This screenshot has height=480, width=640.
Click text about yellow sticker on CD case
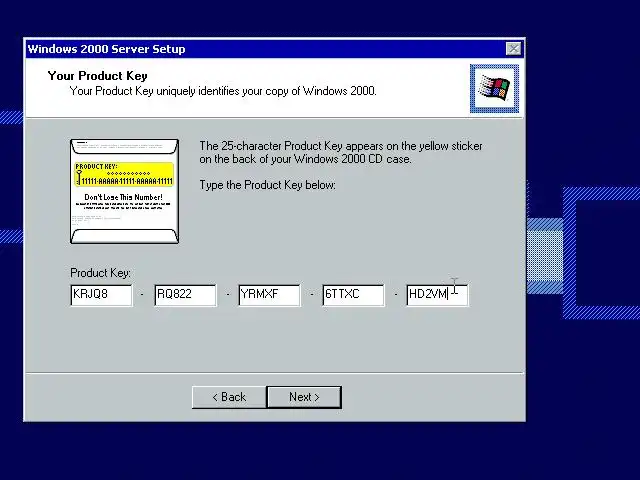pos(341,152)
